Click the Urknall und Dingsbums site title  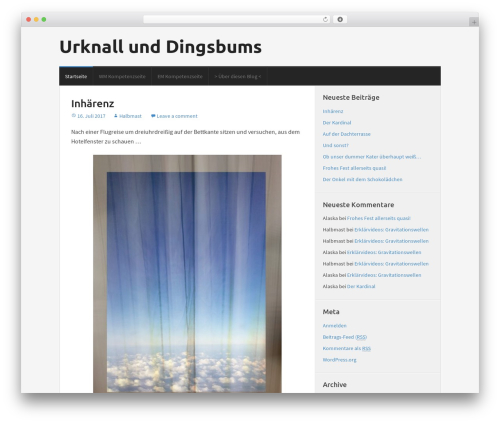pyautogui.click(x=160, y=47)
